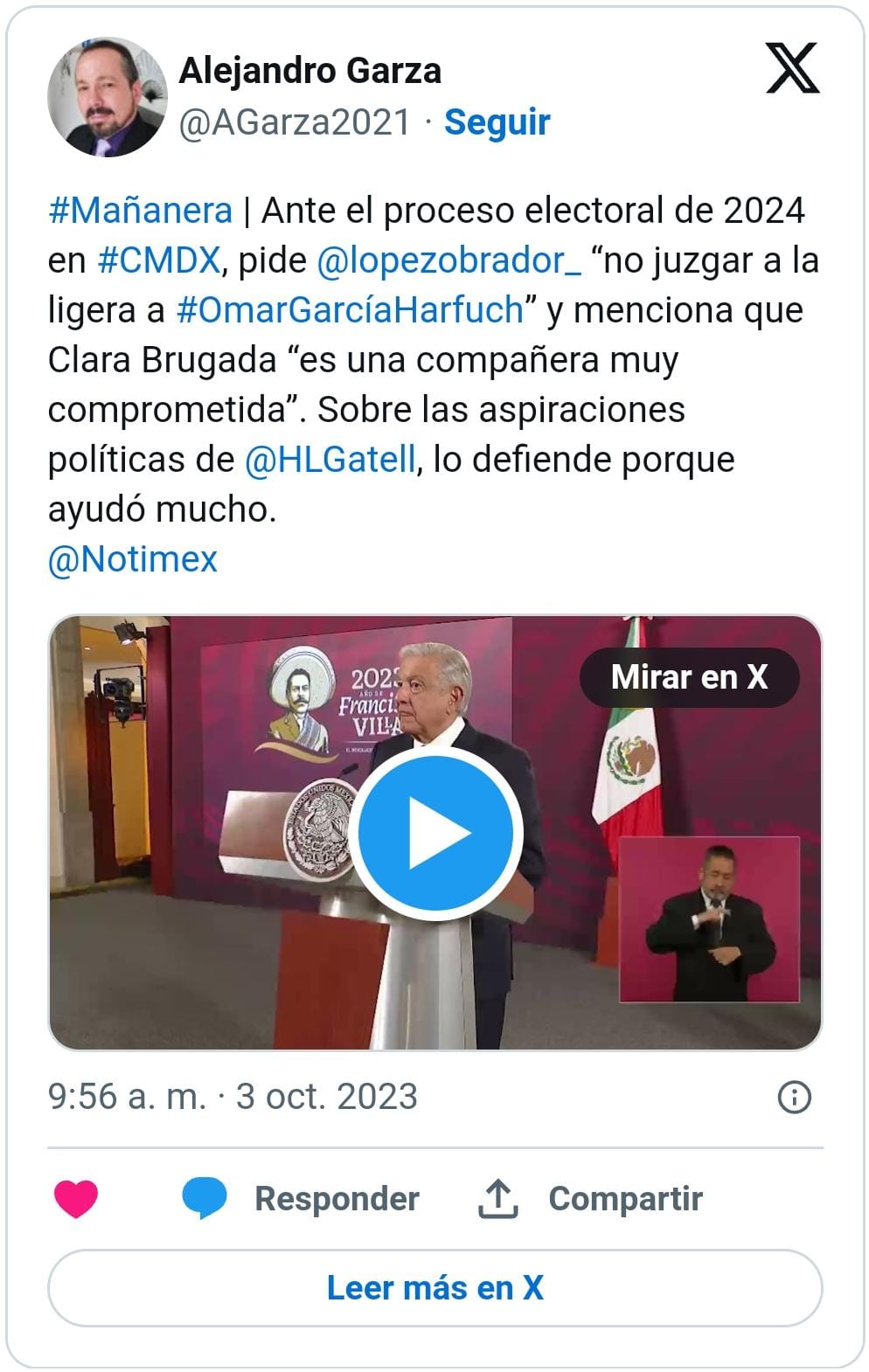Screen dimensions: 869x1372
Task: Click the reply speech bubble icon
Action: point(205,1198)
